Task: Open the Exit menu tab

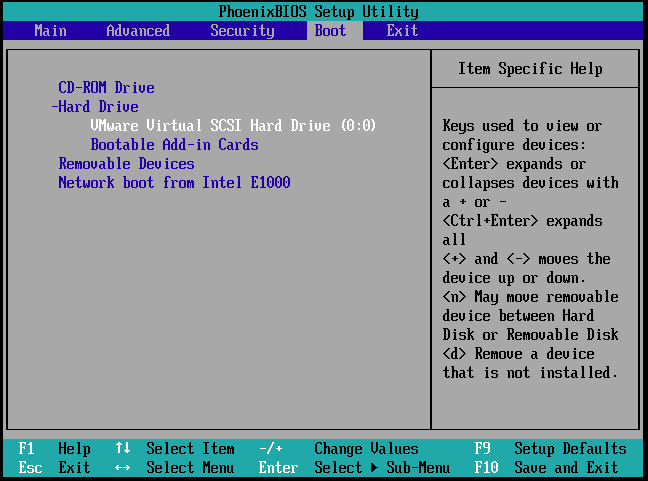Action: click(x=402, y=30)
